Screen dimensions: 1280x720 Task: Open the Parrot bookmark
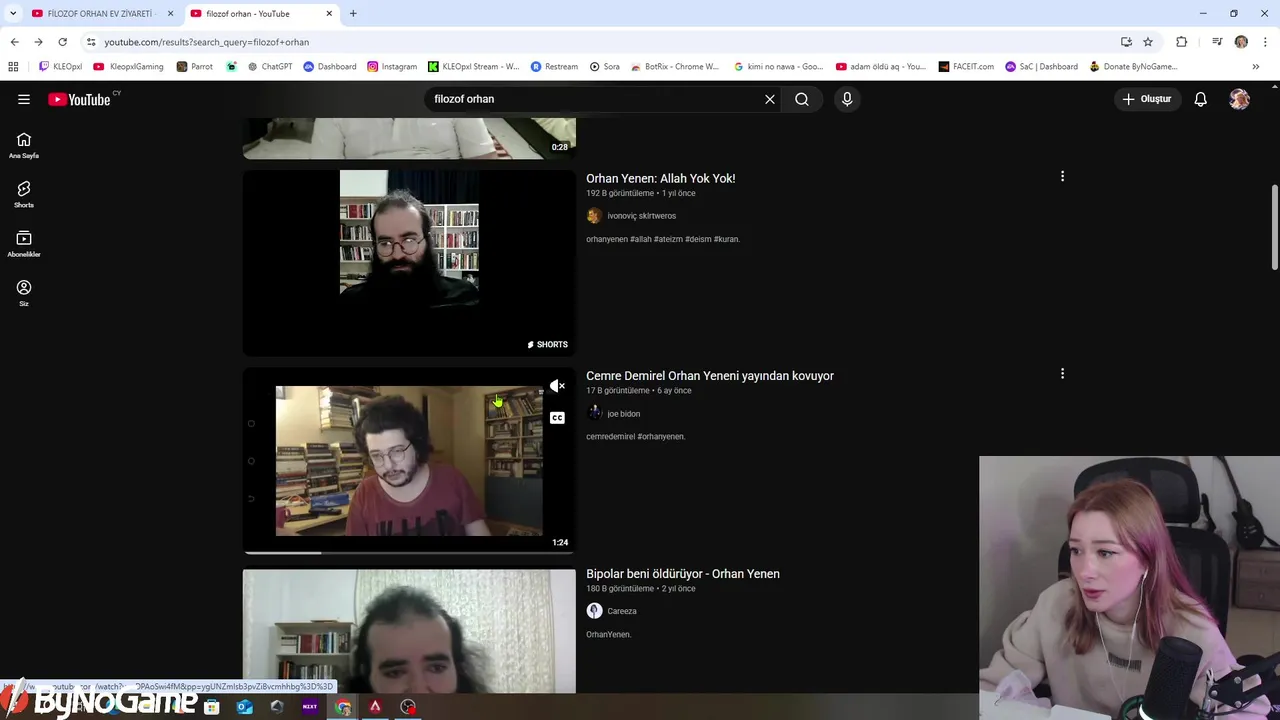(194, 67)
